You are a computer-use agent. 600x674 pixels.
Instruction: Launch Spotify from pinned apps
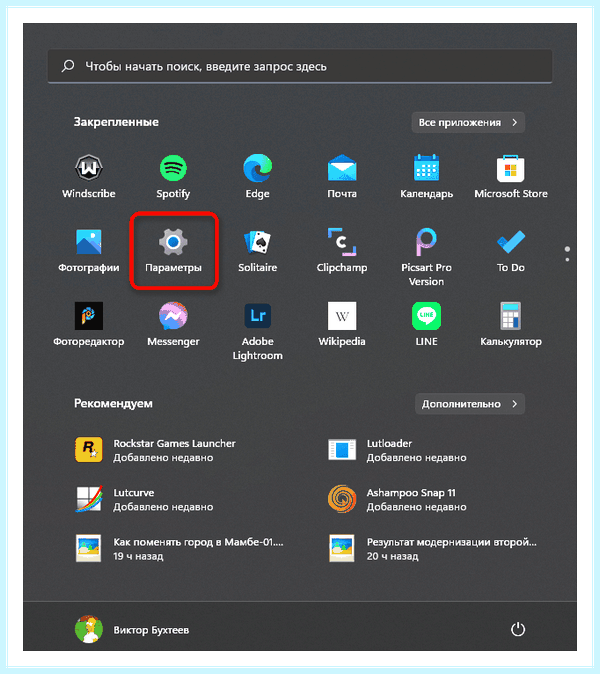point(173,177)
